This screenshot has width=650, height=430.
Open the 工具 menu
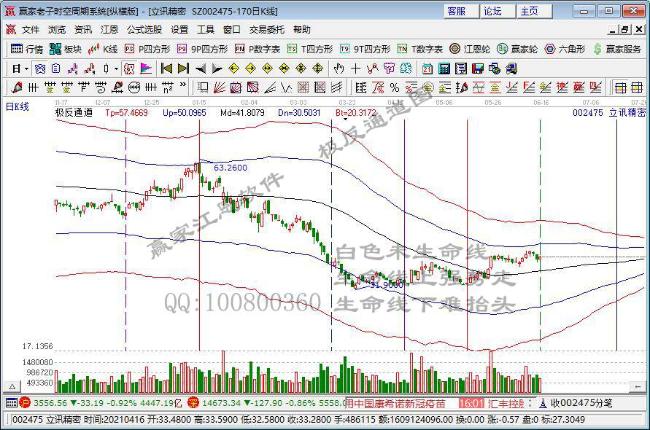coord(206,29)
